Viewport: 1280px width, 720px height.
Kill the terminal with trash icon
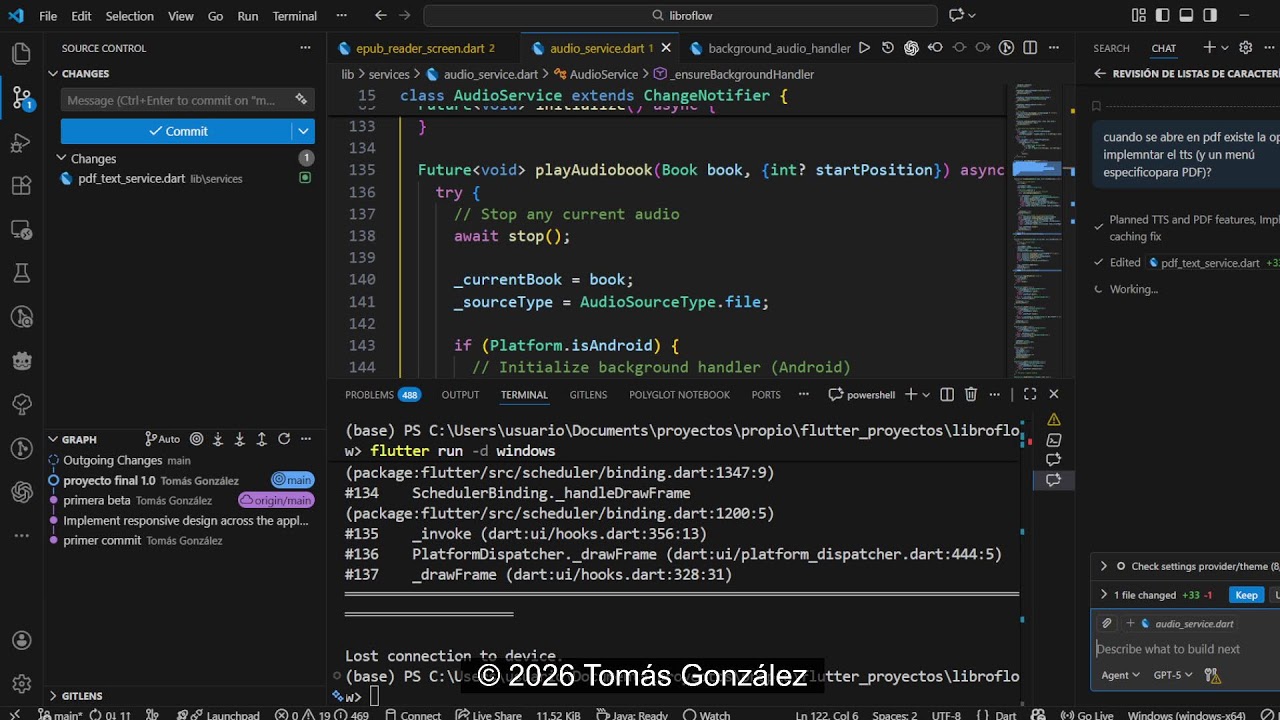[970, 395]
